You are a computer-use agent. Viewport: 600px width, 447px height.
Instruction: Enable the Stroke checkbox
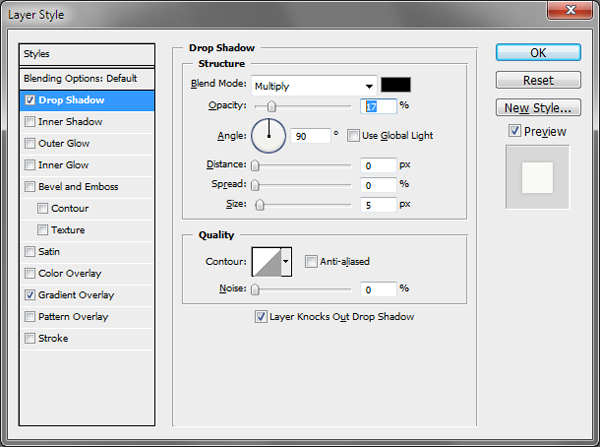tap(30, 339)
